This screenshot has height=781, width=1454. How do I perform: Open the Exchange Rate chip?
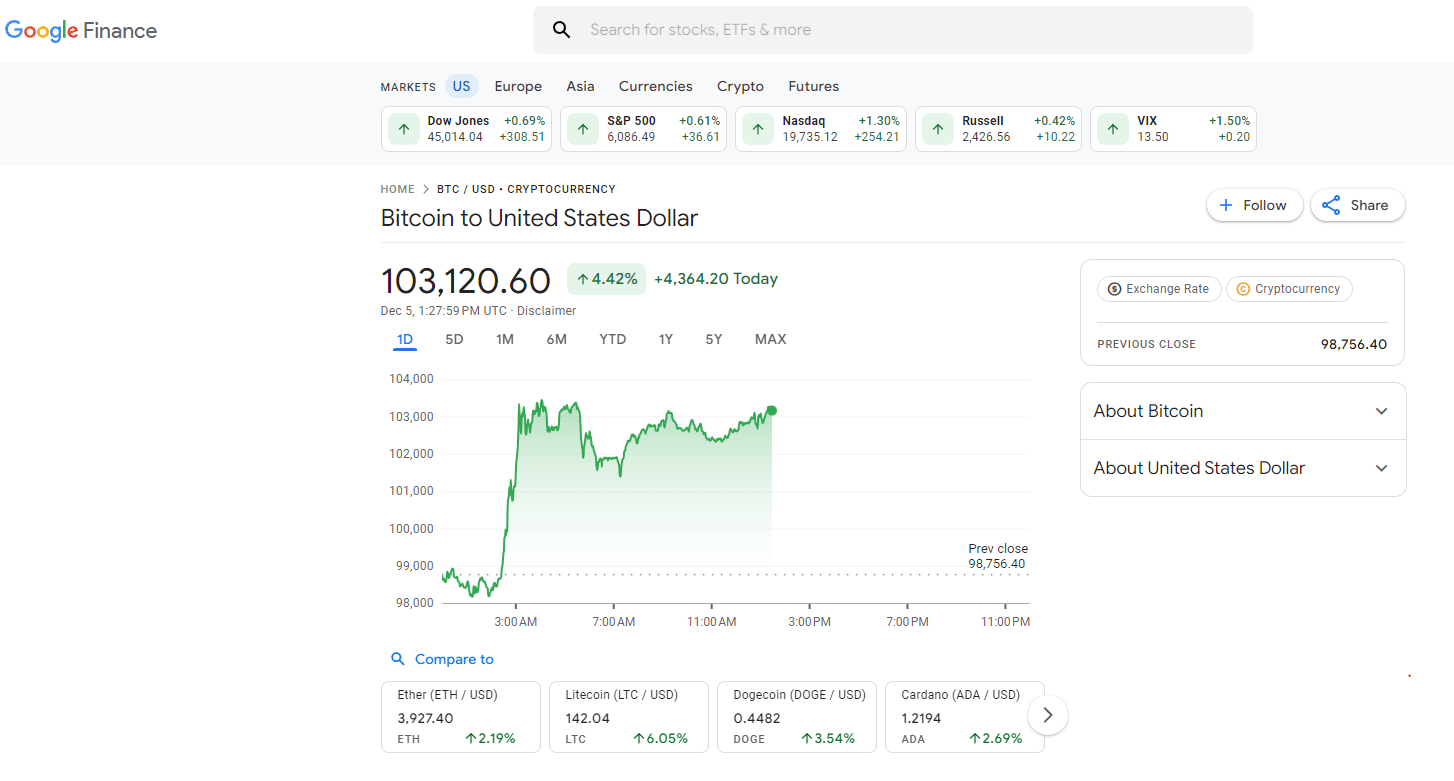coord(1159,289)
